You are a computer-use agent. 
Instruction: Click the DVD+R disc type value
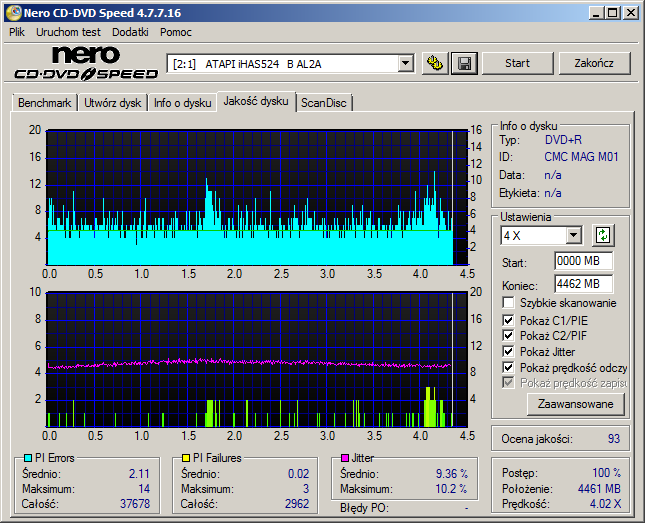point(563,140)
